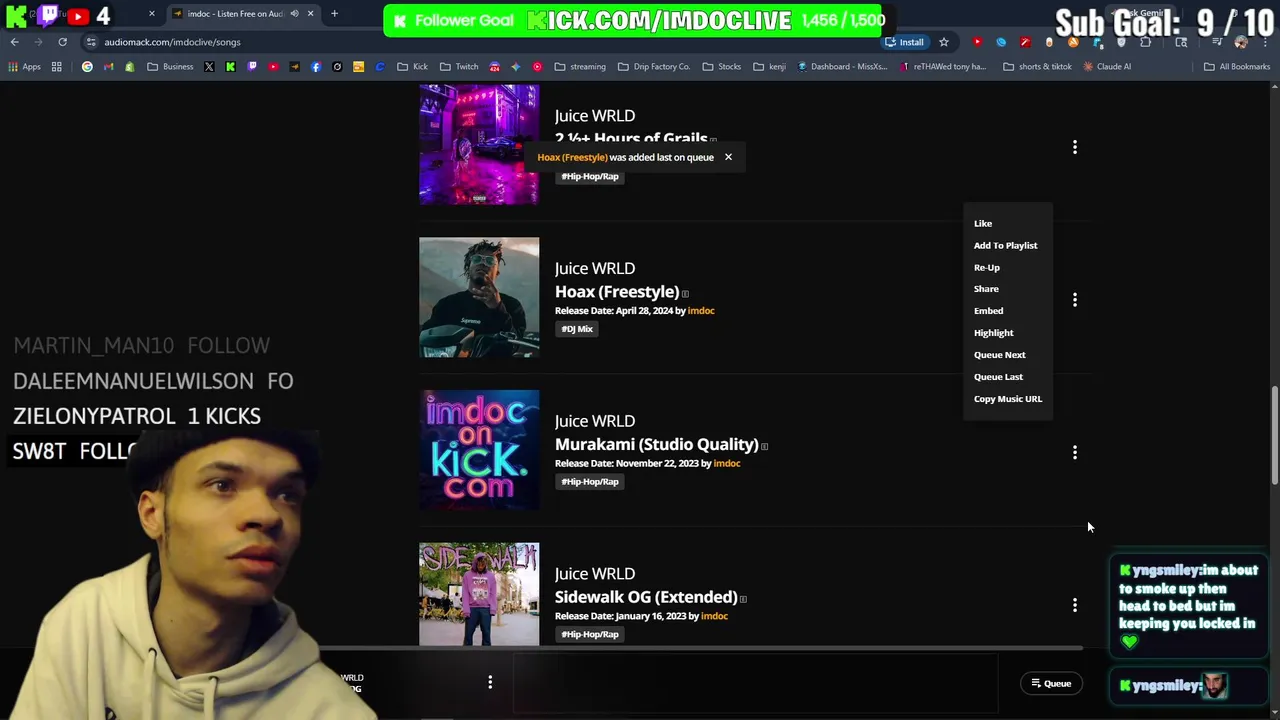Go back using the browser back arrow
Screen dimensions: 1280x720
click(14, 42)
